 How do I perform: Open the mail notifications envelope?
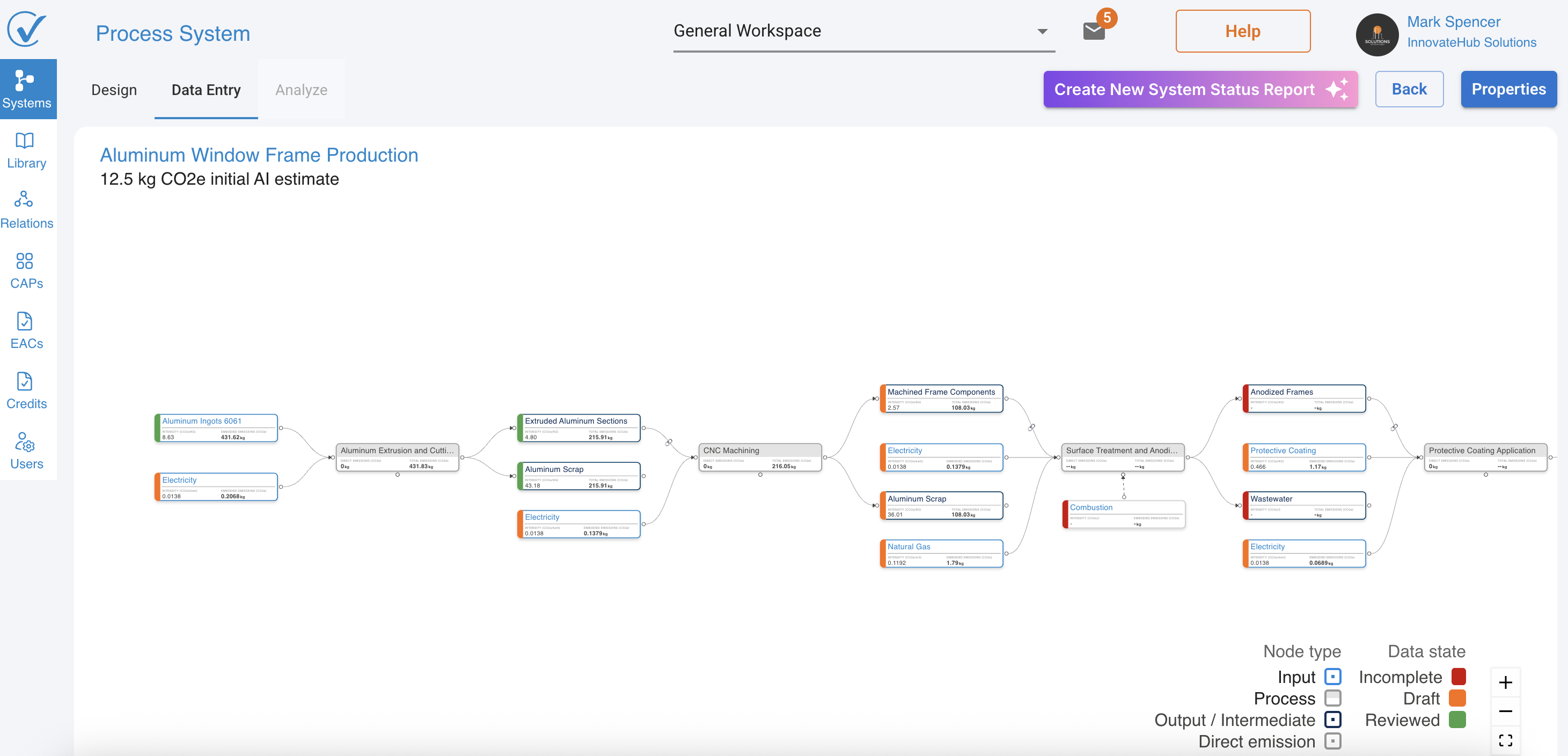point(1094,31)
